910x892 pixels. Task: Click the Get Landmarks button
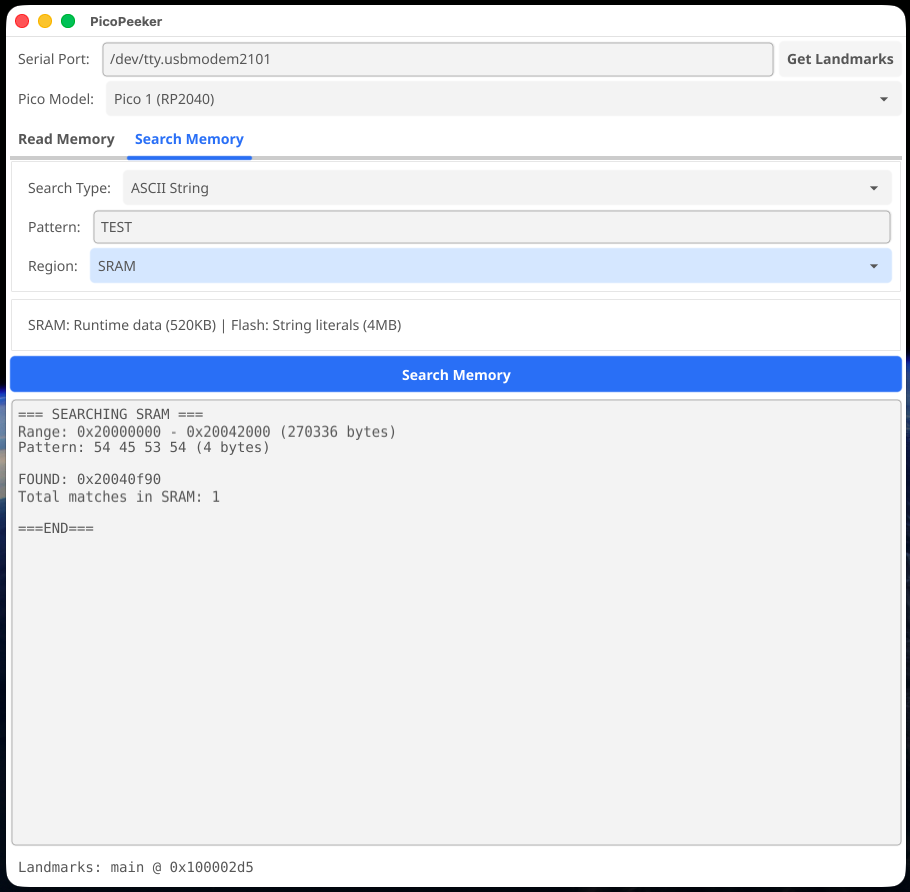(839, 59)
